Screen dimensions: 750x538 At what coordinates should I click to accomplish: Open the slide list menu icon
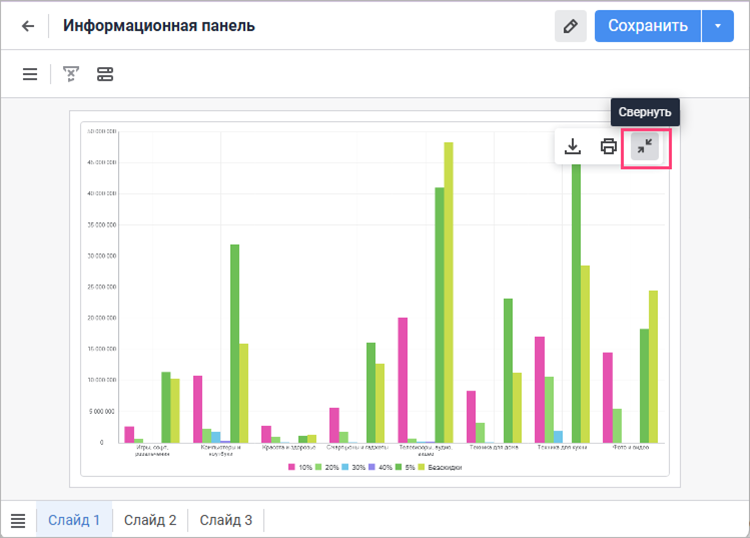(18, 520)
